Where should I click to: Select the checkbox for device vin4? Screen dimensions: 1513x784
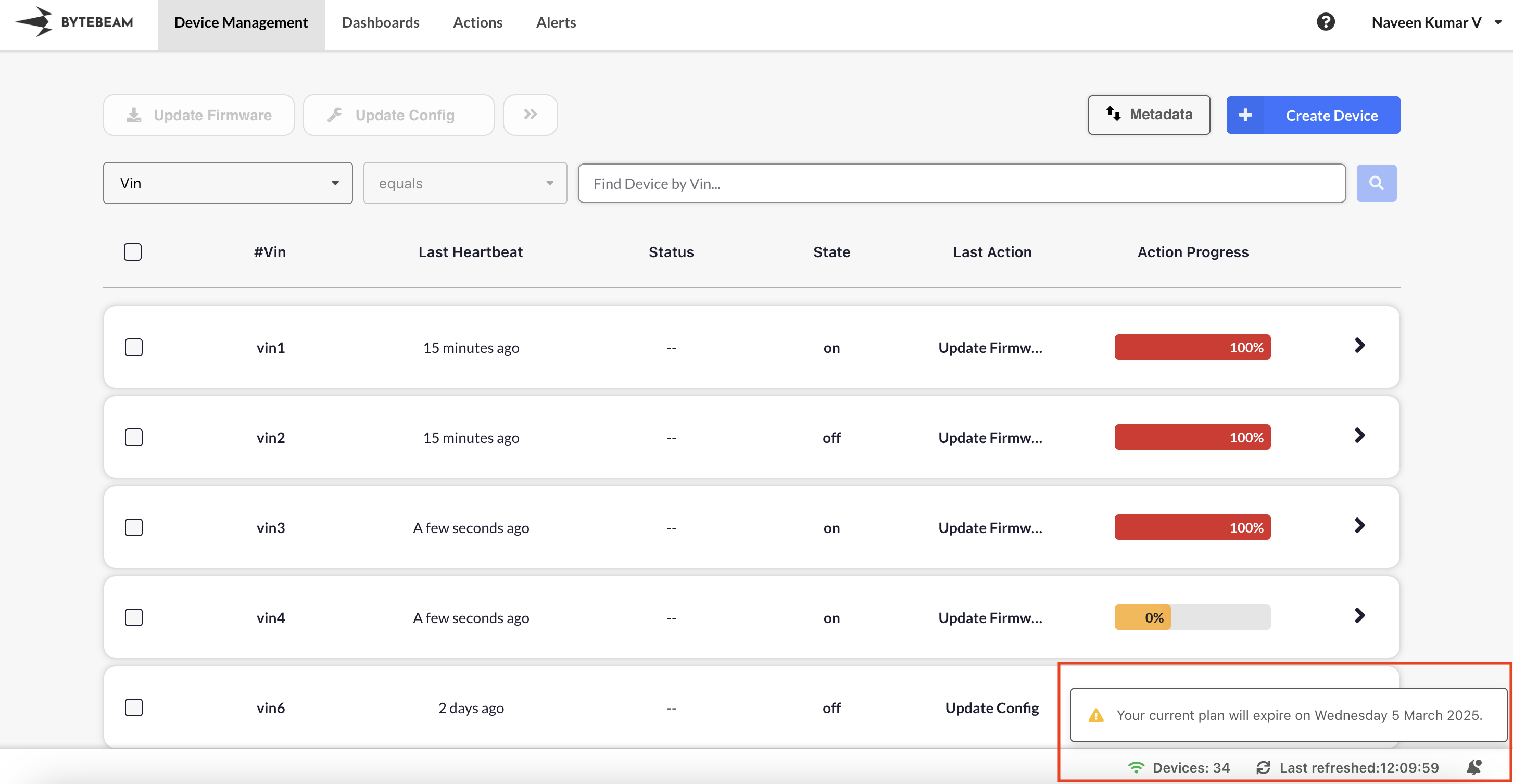click(134, 617)
